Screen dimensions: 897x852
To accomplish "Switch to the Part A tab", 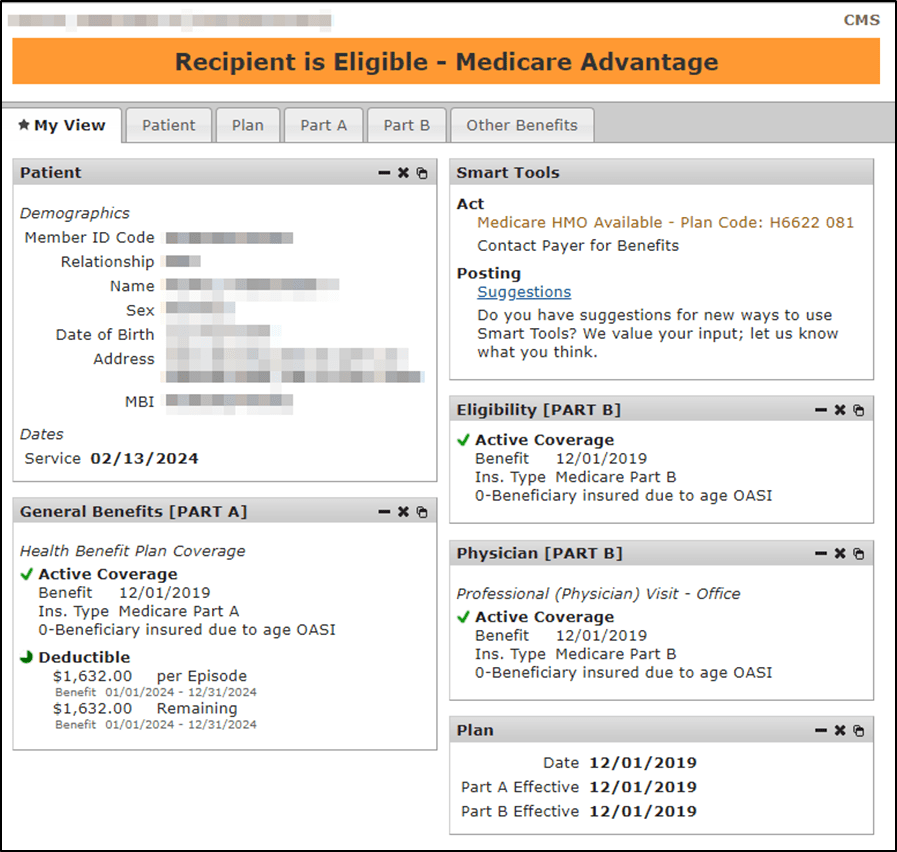I will click(324, 125).
